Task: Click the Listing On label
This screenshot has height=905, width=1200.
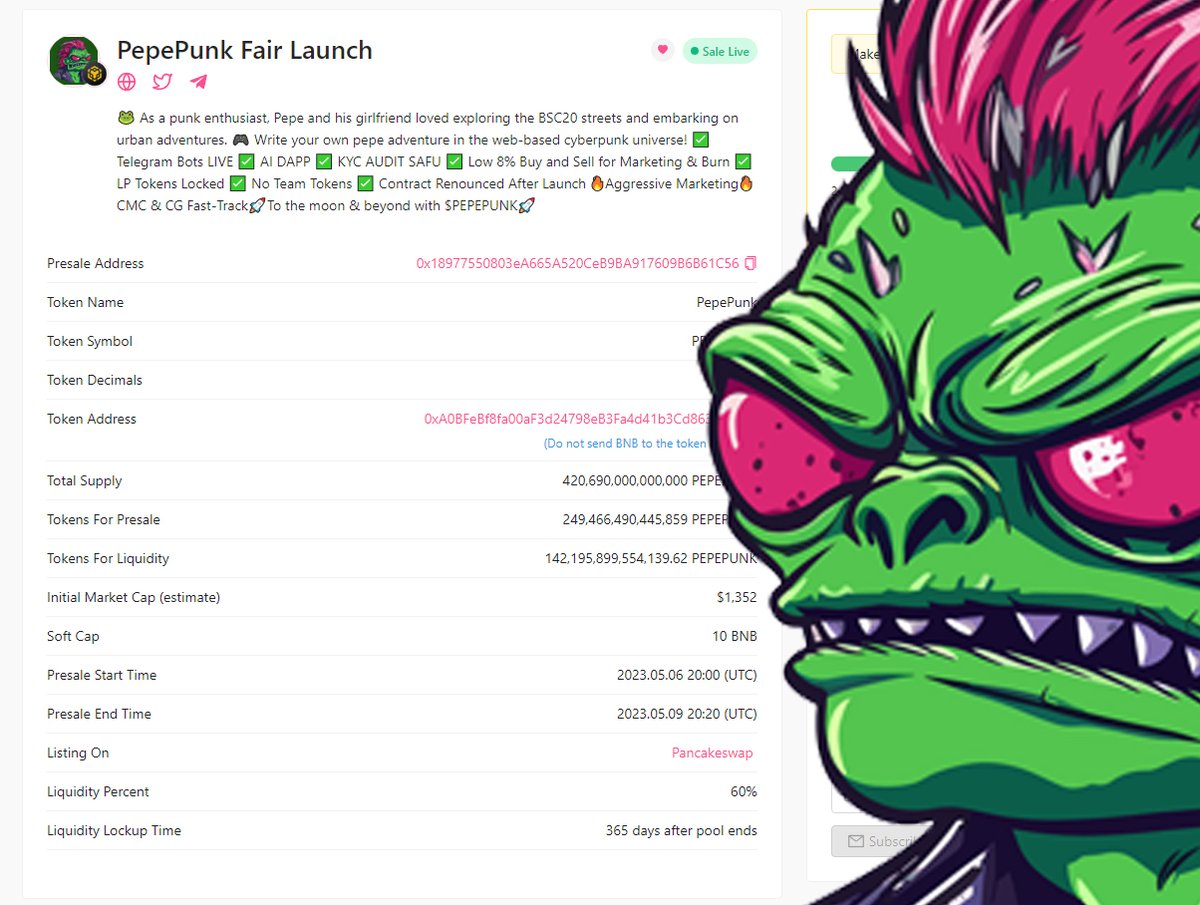Action: click(x=78, y=753)
